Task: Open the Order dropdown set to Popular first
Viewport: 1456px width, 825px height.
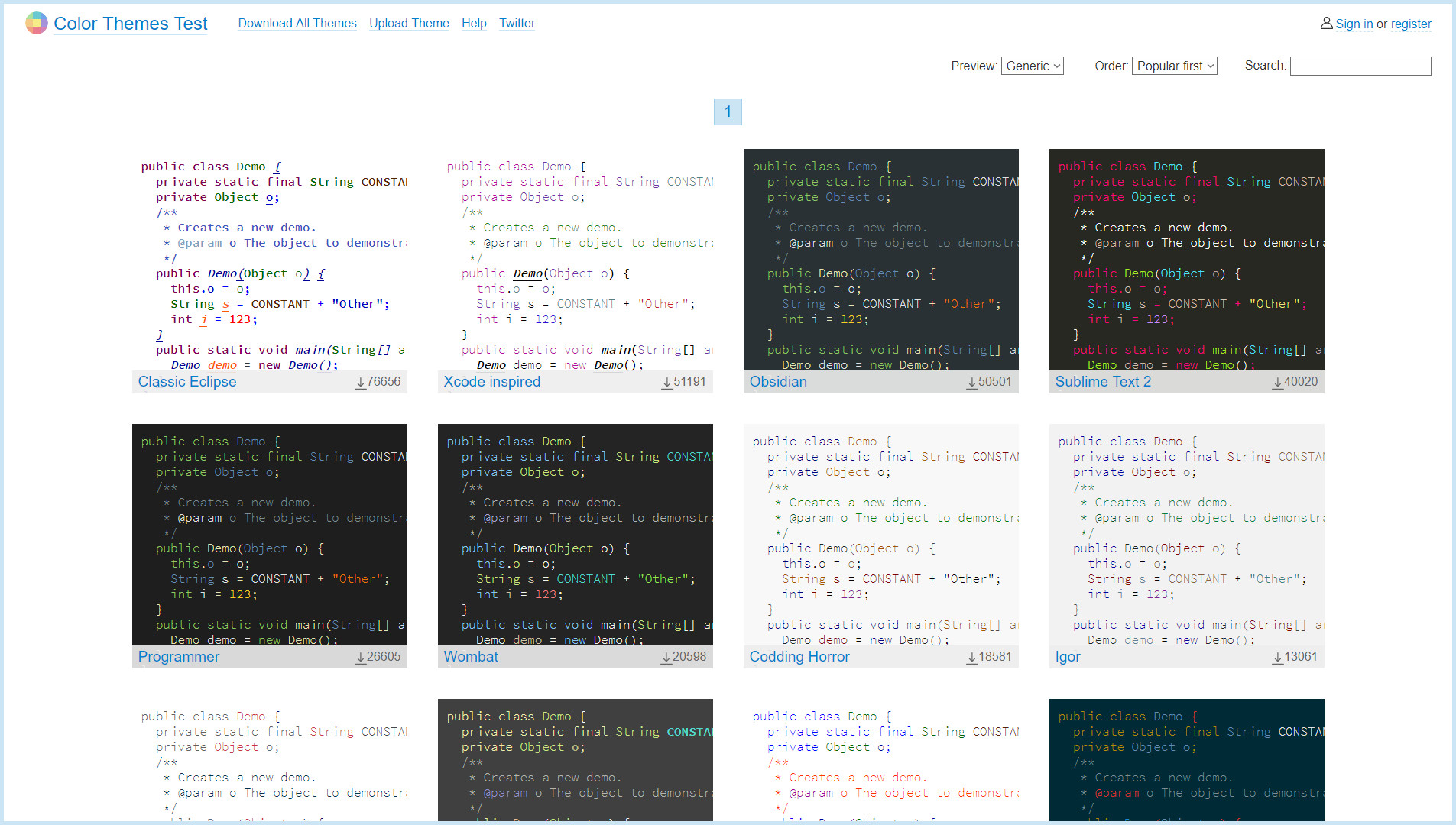Action: coord(1175,66)
